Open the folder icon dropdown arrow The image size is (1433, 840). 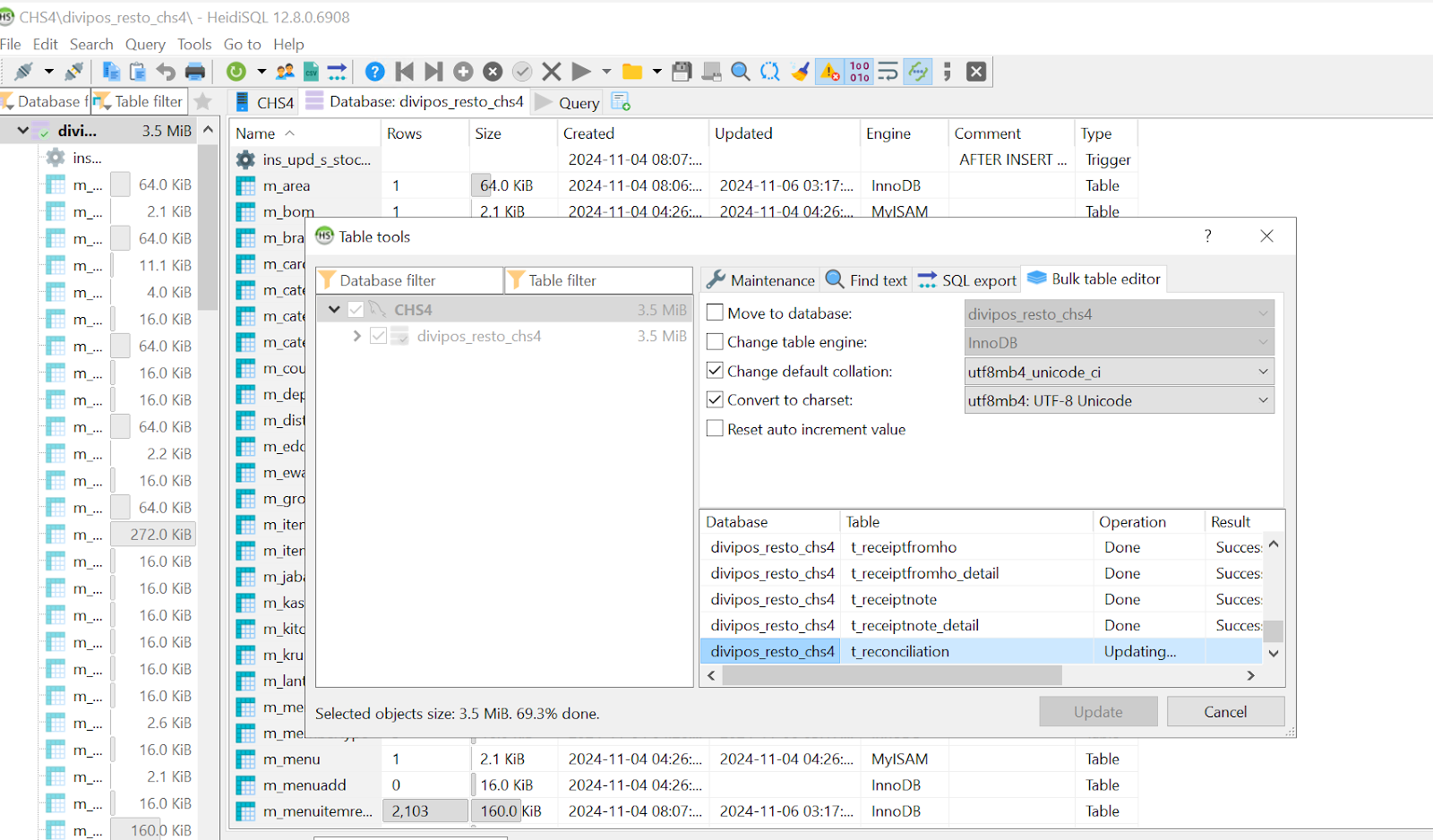656,72
